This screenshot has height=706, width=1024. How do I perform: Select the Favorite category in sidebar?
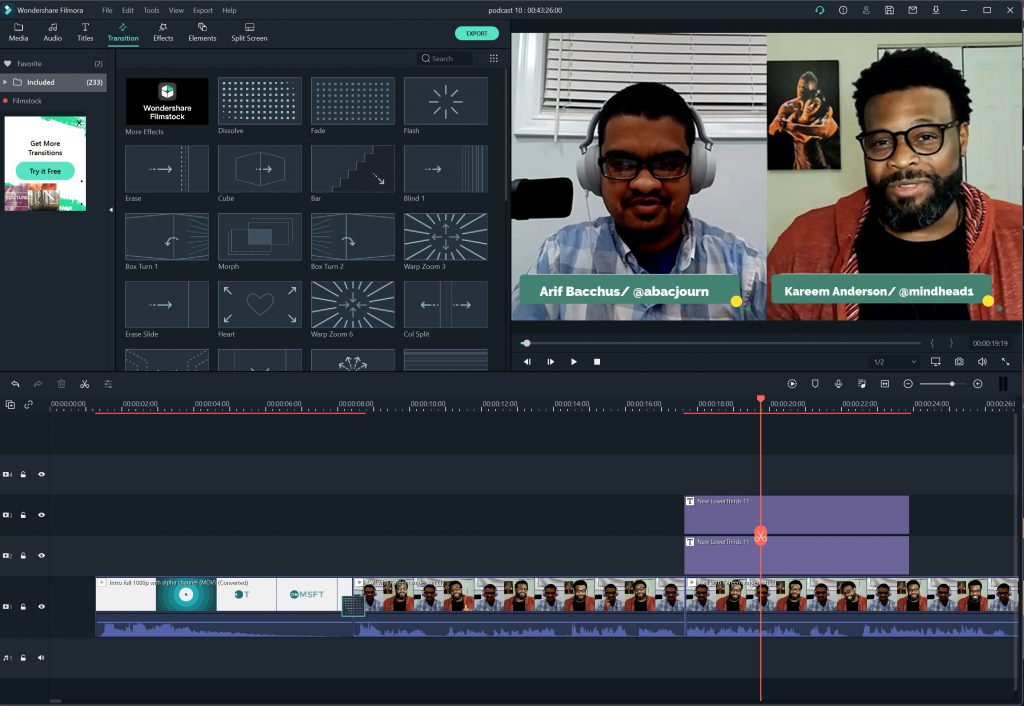(x=53, y=64)
